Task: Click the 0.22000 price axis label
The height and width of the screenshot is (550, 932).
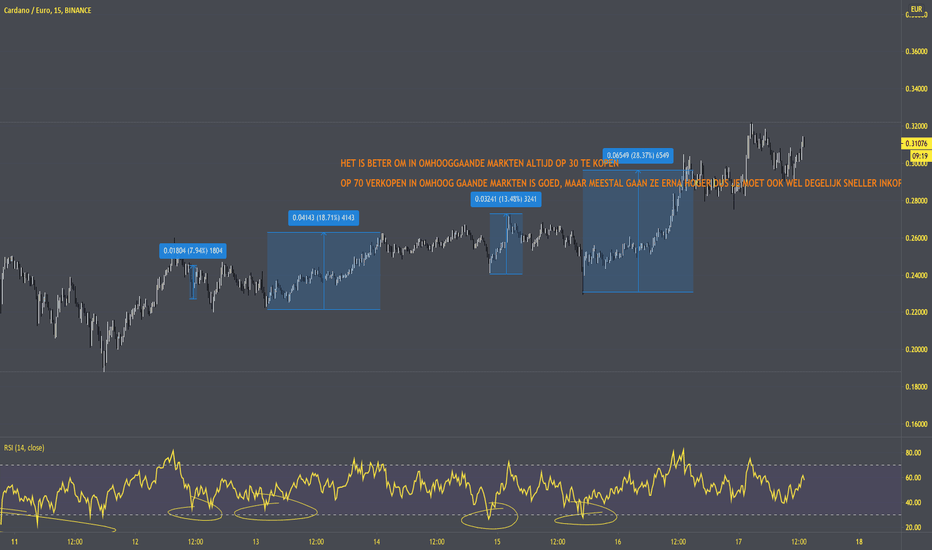Action: [x=916, y=313]
